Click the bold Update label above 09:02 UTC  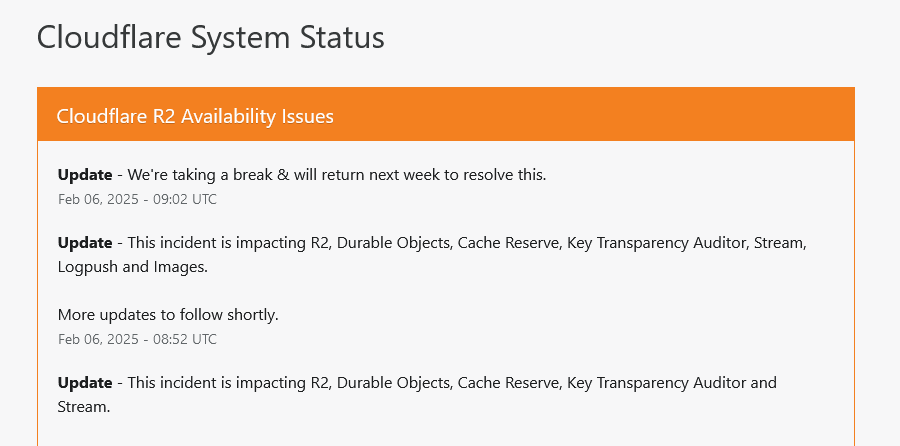click(x=85, y=174)
